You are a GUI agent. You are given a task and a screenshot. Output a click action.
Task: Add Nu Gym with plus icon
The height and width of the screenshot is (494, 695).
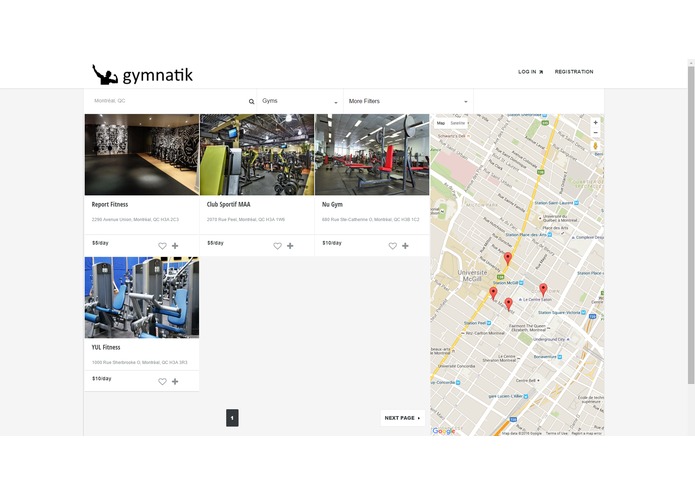tap(405, 246)
